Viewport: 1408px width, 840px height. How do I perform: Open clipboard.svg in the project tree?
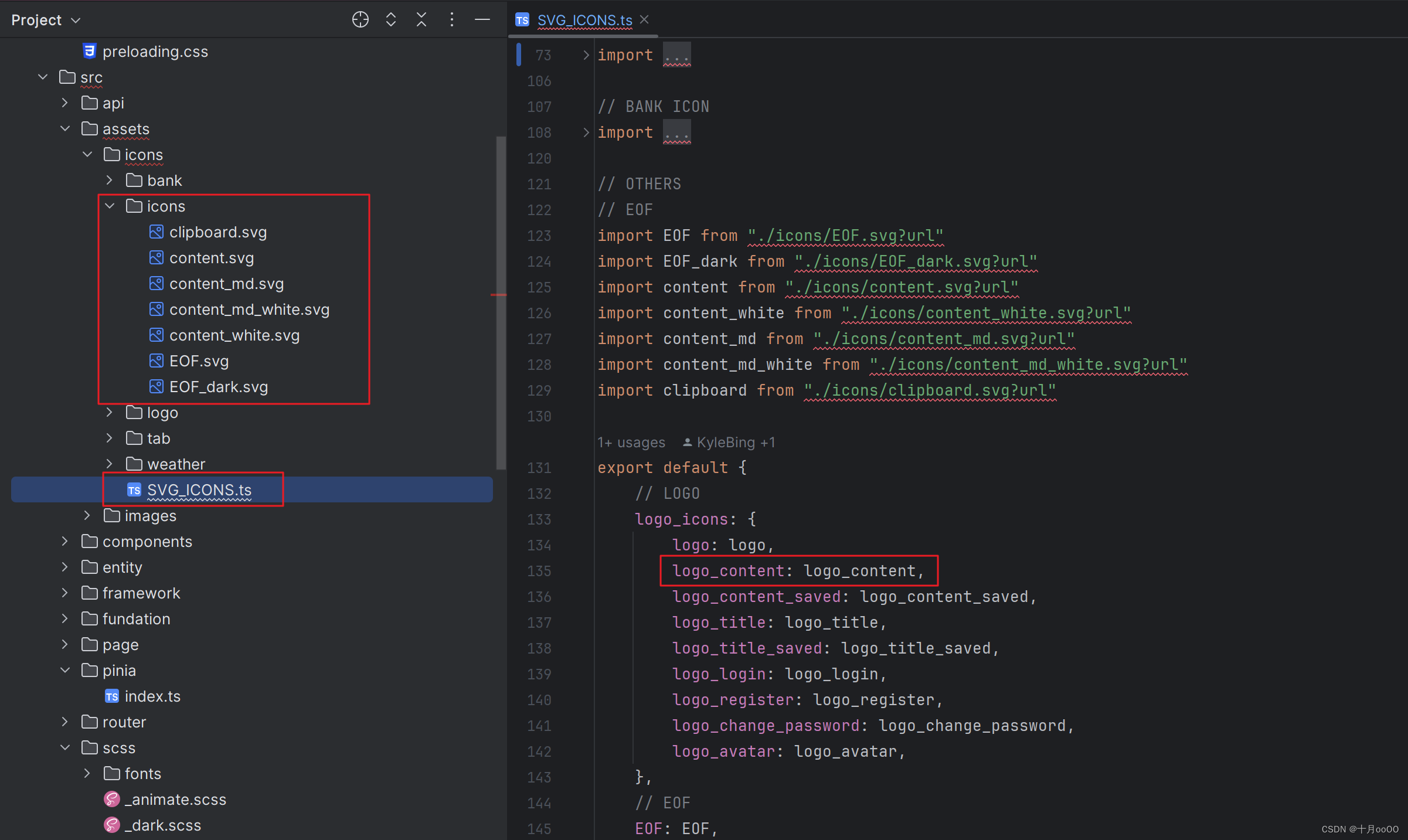click(x=217, y=232)
